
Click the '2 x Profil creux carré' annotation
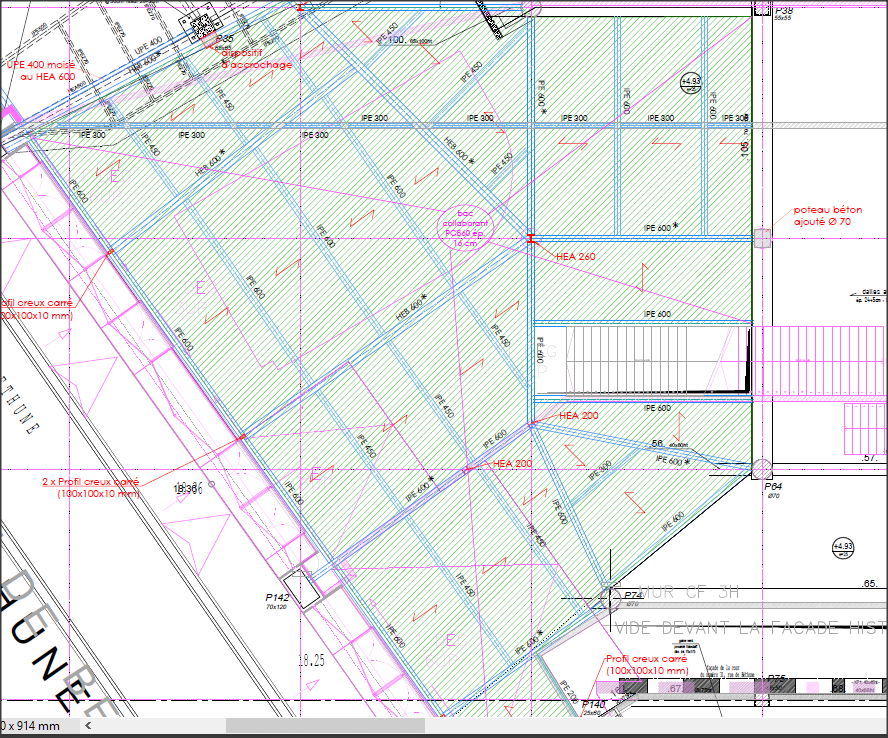(x=92, y=487)
